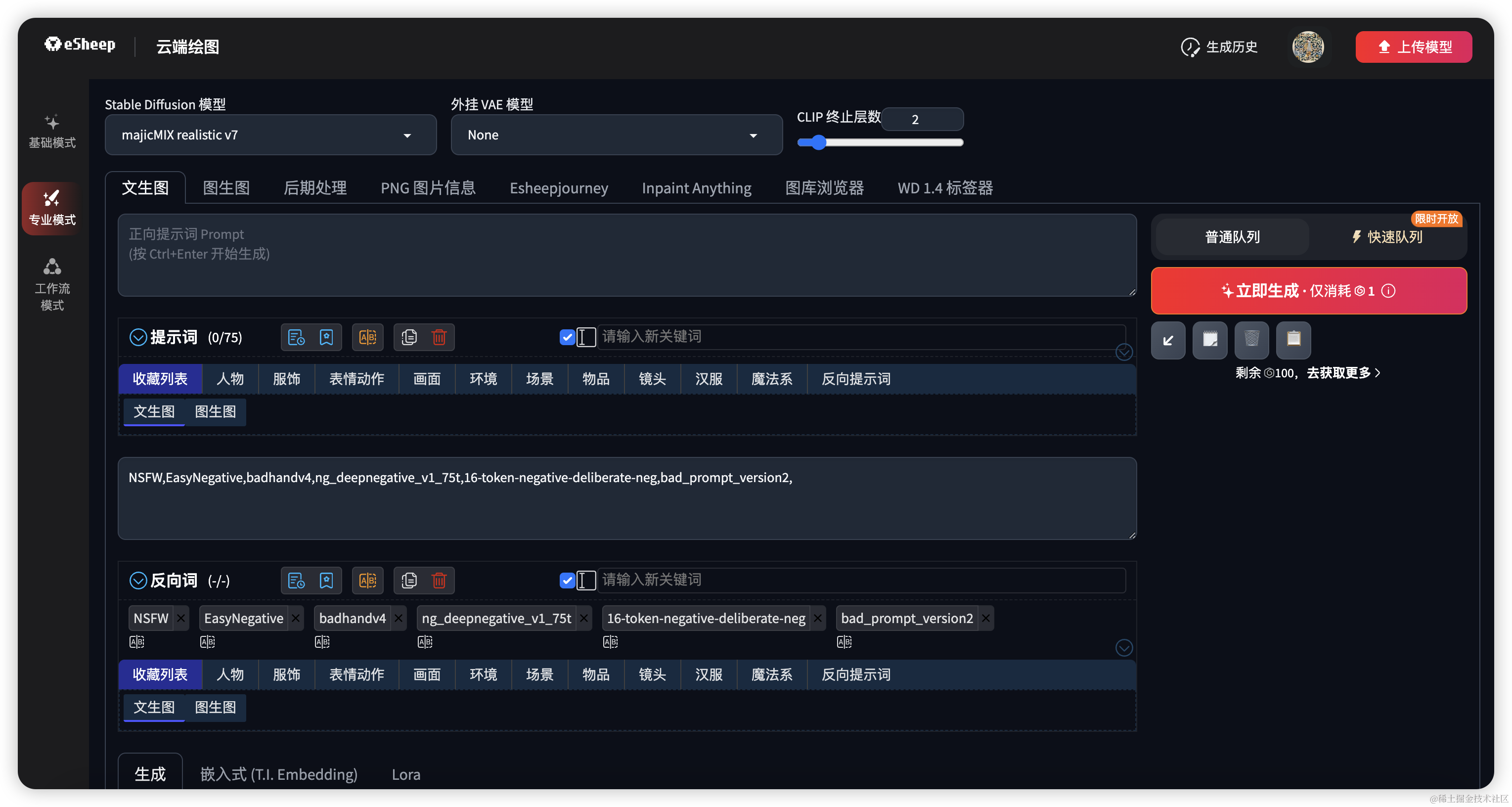The height and width of the screenshot is (807, 1512).
Task: Collapse the 反向词 section chevron
Action: coord(138,581)
